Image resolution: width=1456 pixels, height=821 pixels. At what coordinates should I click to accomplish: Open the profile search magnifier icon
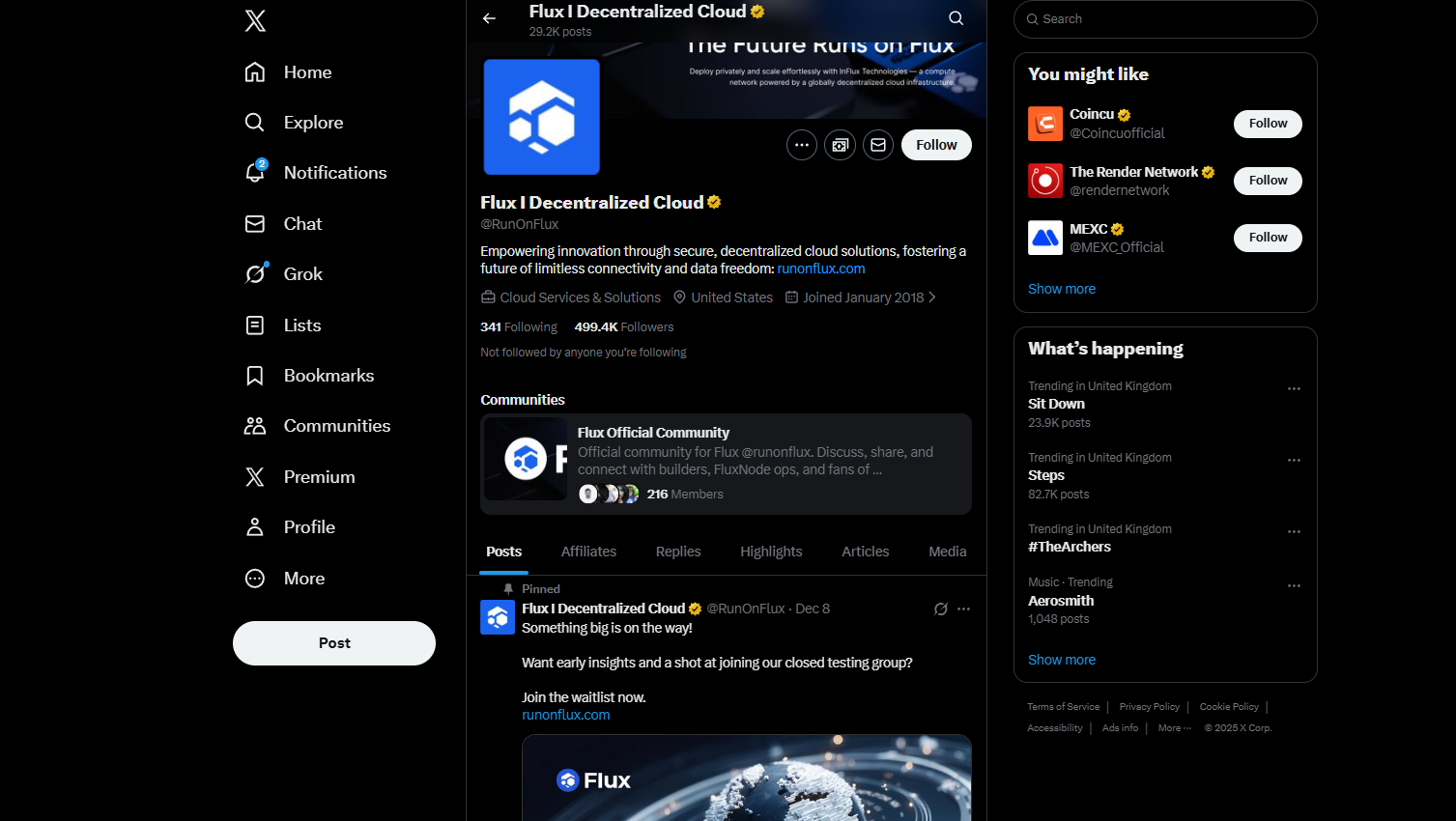[x=956, y=18]
